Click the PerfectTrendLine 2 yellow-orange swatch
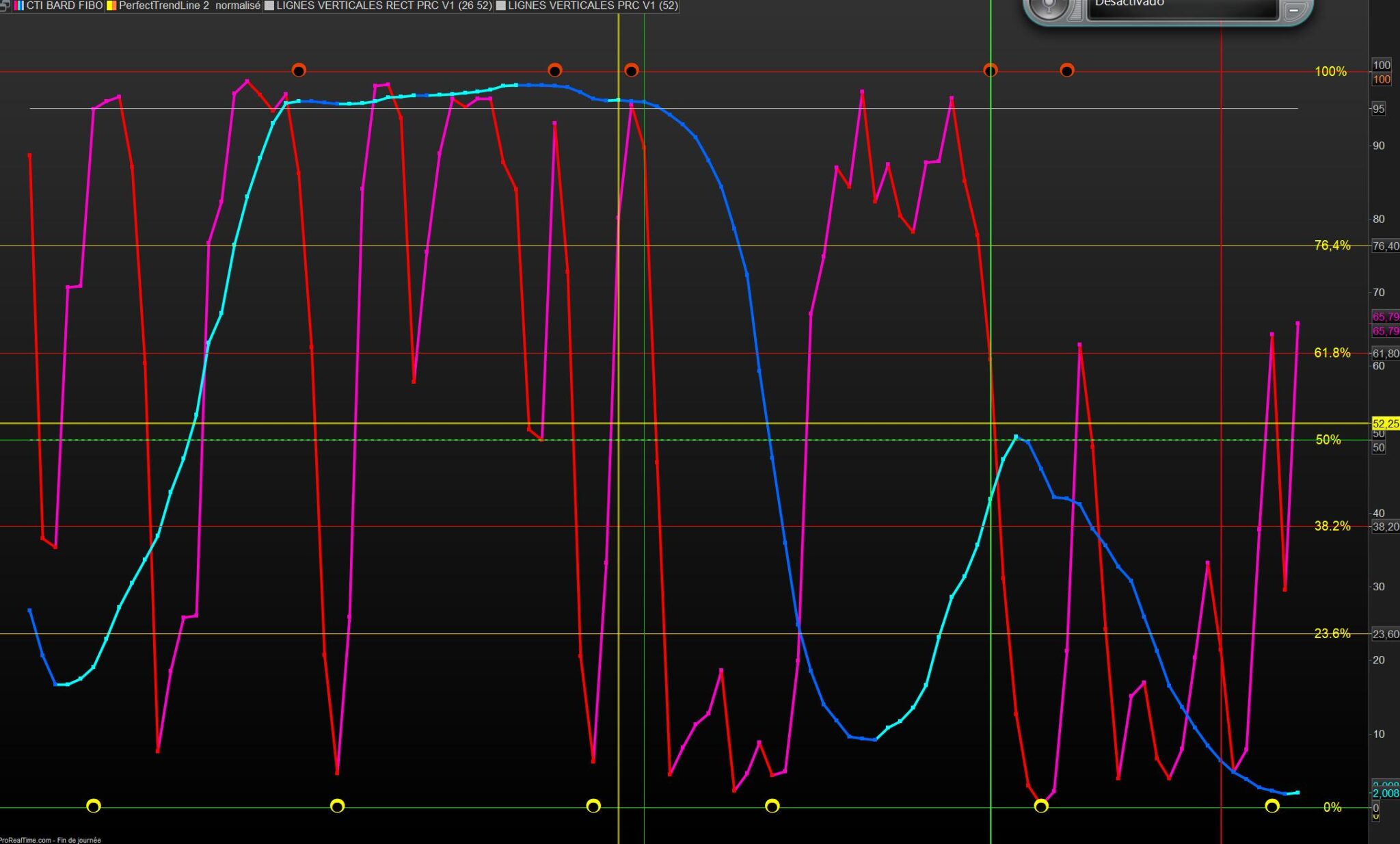Viewport: 1400px width, 844px height. pyautogui.click(x=111, y=5)
